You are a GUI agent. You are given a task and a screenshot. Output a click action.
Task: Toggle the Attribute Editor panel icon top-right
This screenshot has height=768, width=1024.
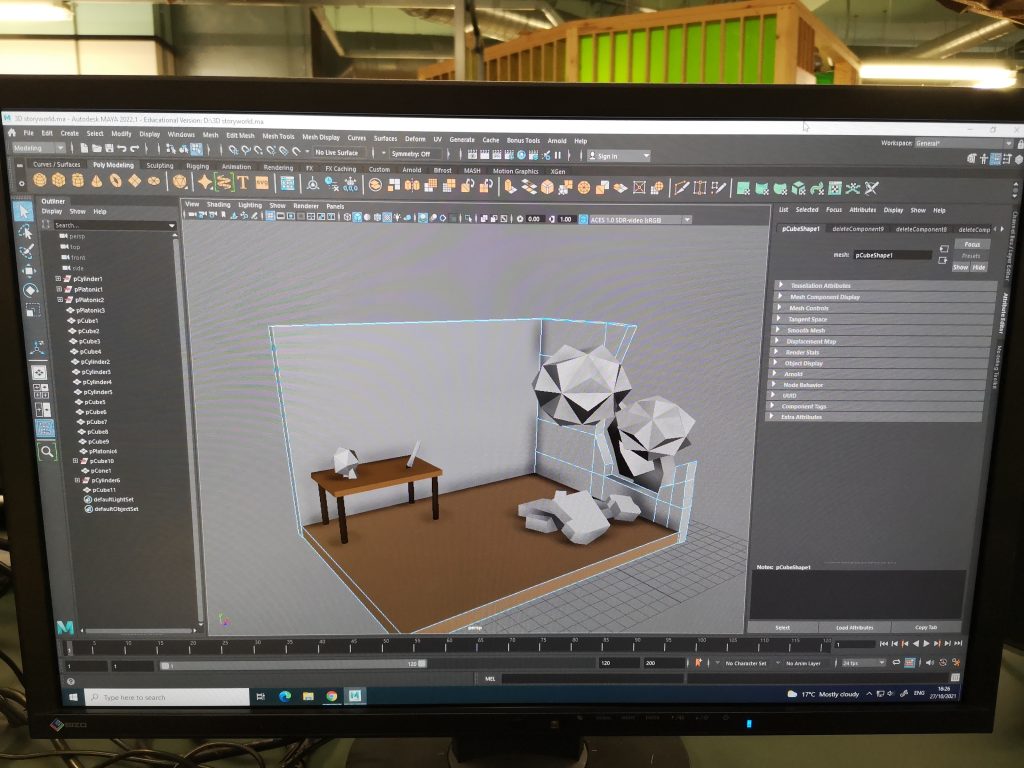click(x=995, y=158)
